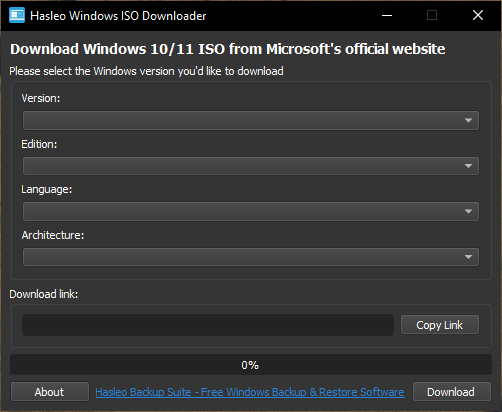Open the Edition dropdown
This screenshot has width=502, height=412.
(251, 166)
